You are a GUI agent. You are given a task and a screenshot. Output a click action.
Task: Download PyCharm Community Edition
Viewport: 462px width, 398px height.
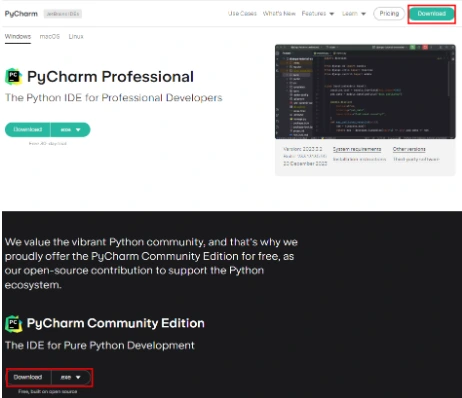[x=28, y=377]
